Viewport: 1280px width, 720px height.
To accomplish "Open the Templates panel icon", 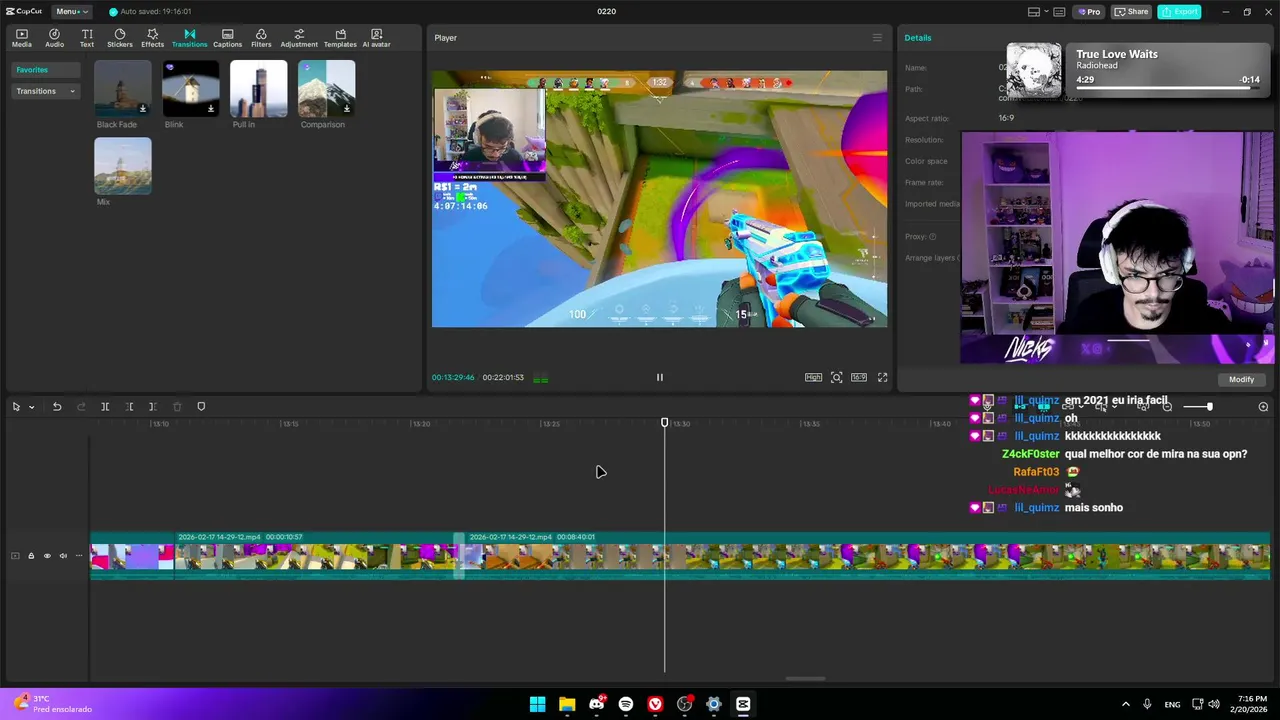I will pos(340,38).
